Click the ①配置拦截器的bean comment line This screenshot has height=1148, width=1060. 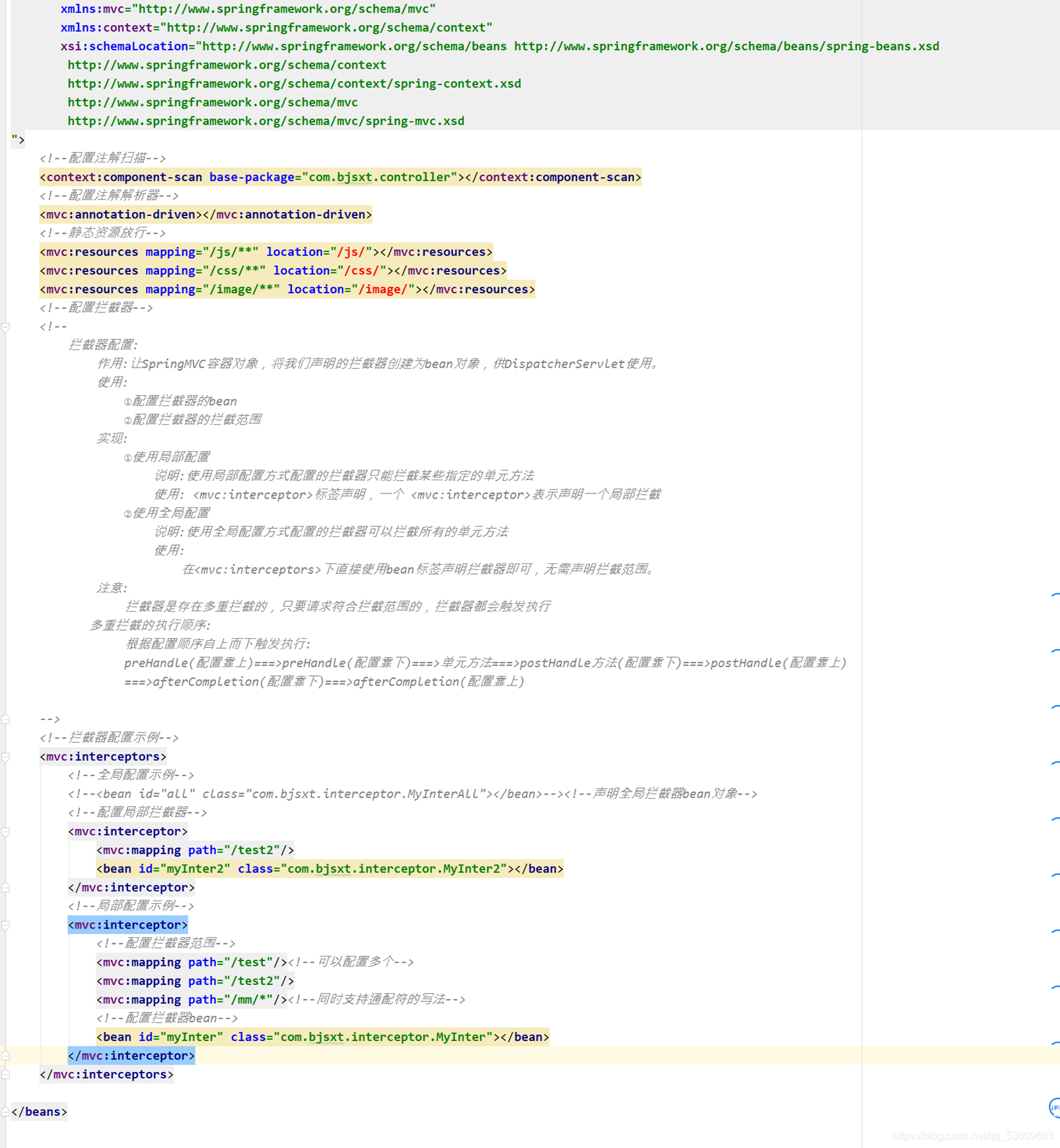(x=180, y=402)
